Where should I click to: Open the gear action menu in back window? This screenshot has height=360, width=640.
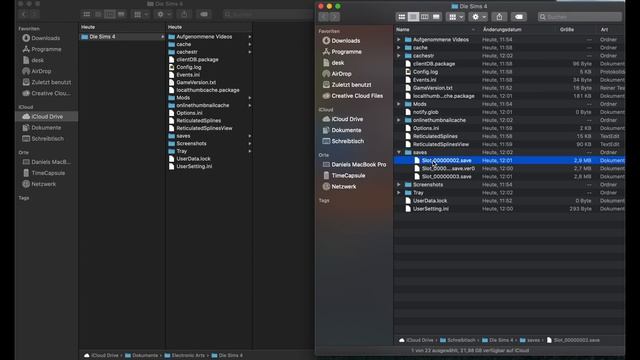point(163,14)
